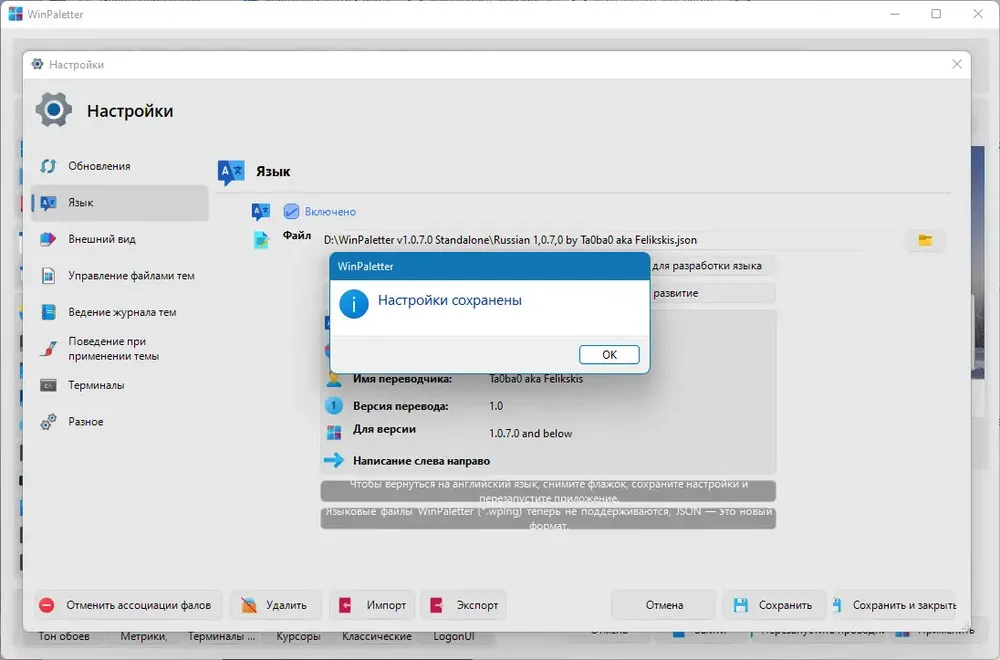Browse for language file with folder icon
The width and height of the screenshot is (1000, 660).
[925, 240]
